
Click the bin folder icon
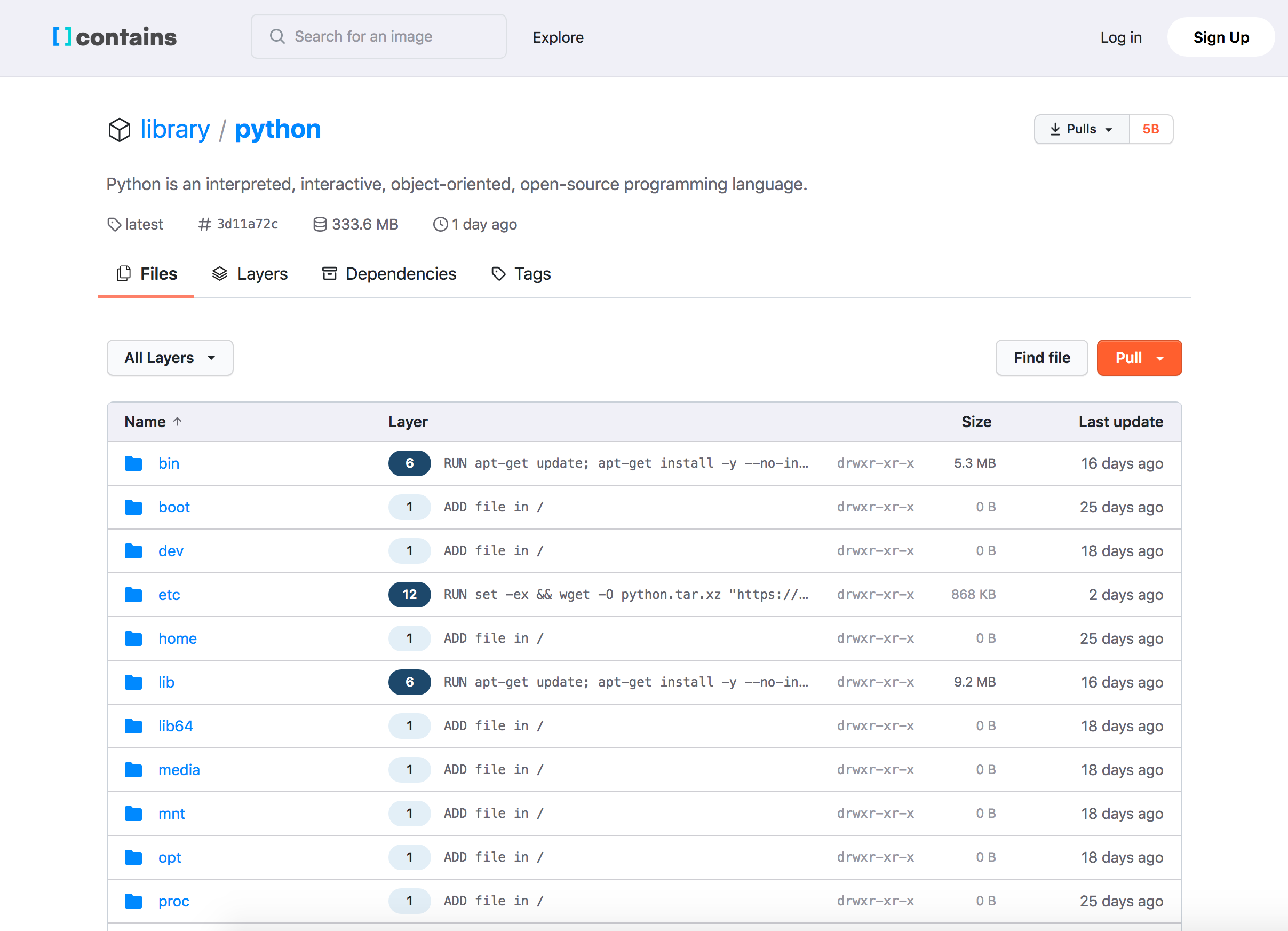pyautogui.click(x=133, y=463)
